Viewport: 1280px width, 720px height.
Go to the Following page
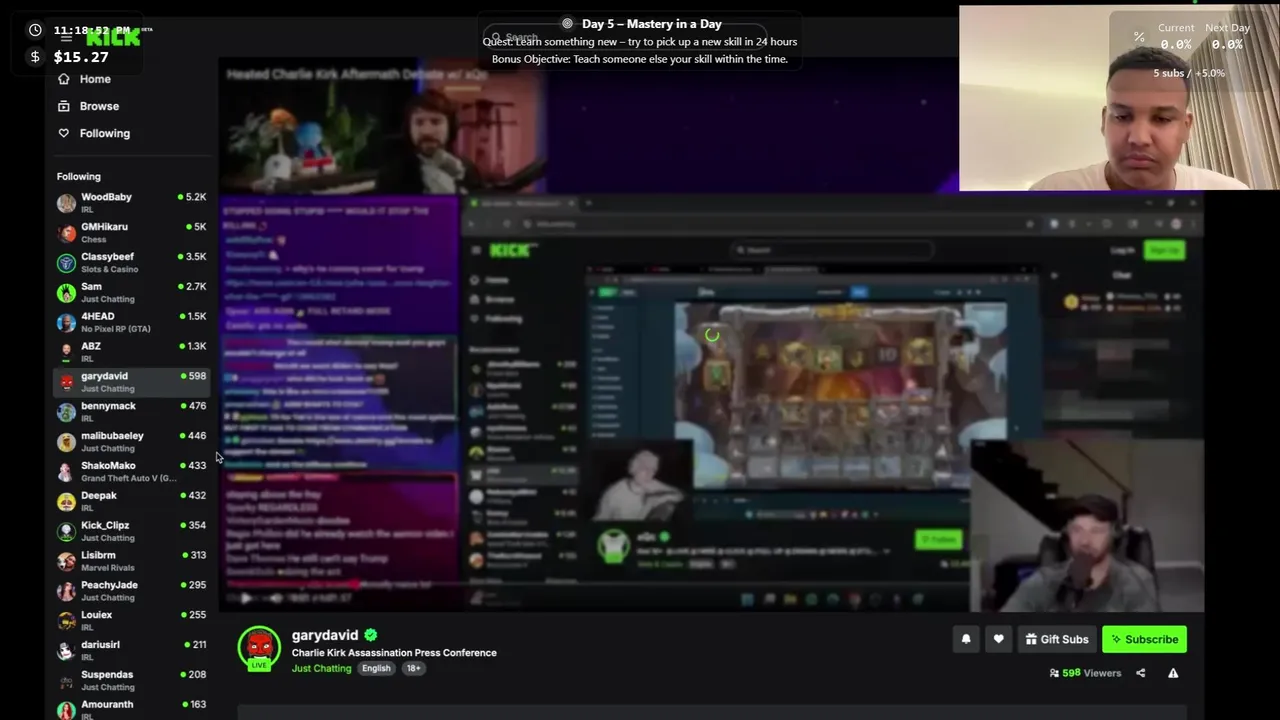[94, 133]
